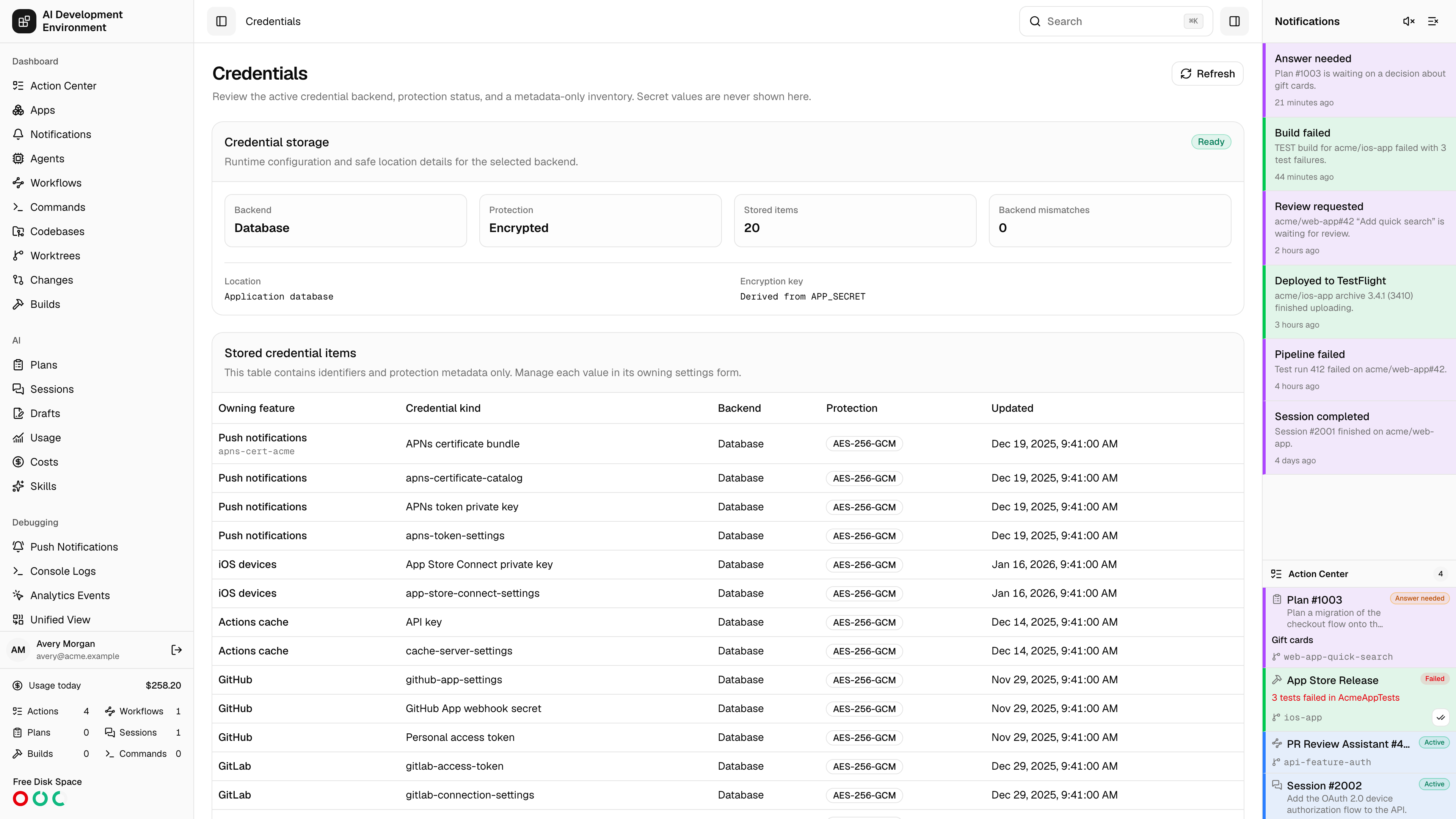
Task: Open the Review requested notification
Action: (1359, 228)
